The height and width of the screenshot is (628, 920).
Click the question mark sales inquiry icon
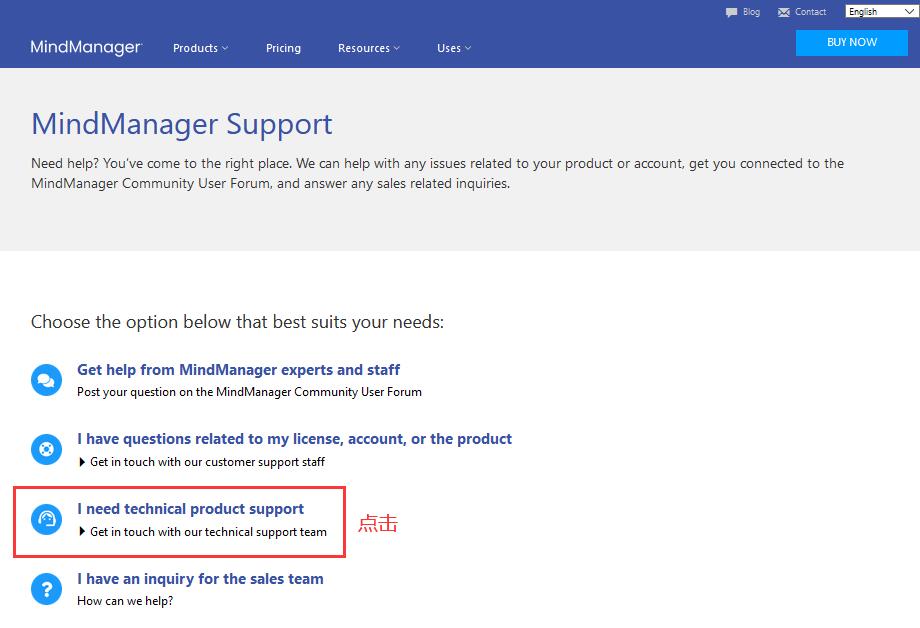point(46,589)
